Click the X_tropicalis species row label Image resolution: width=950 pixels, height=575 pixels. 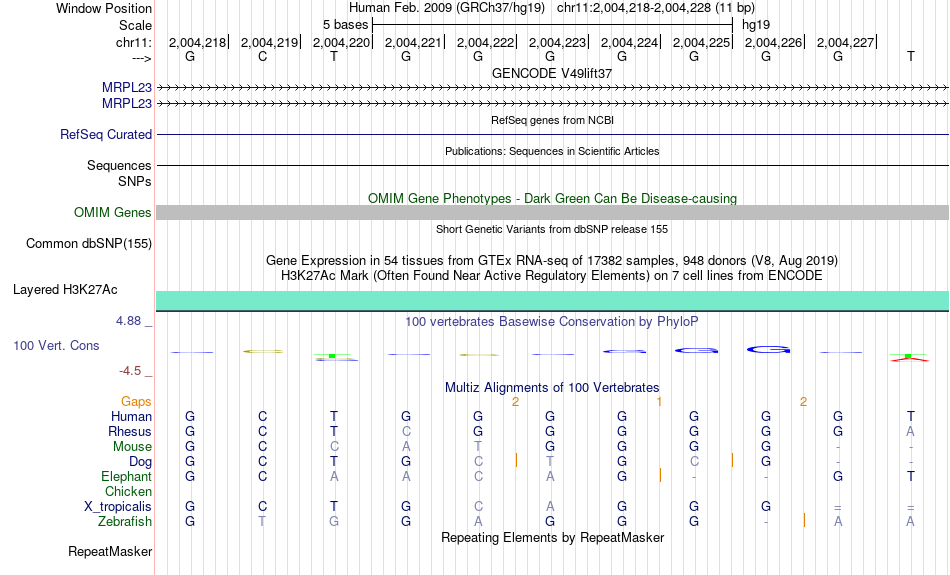coord(118,507)
